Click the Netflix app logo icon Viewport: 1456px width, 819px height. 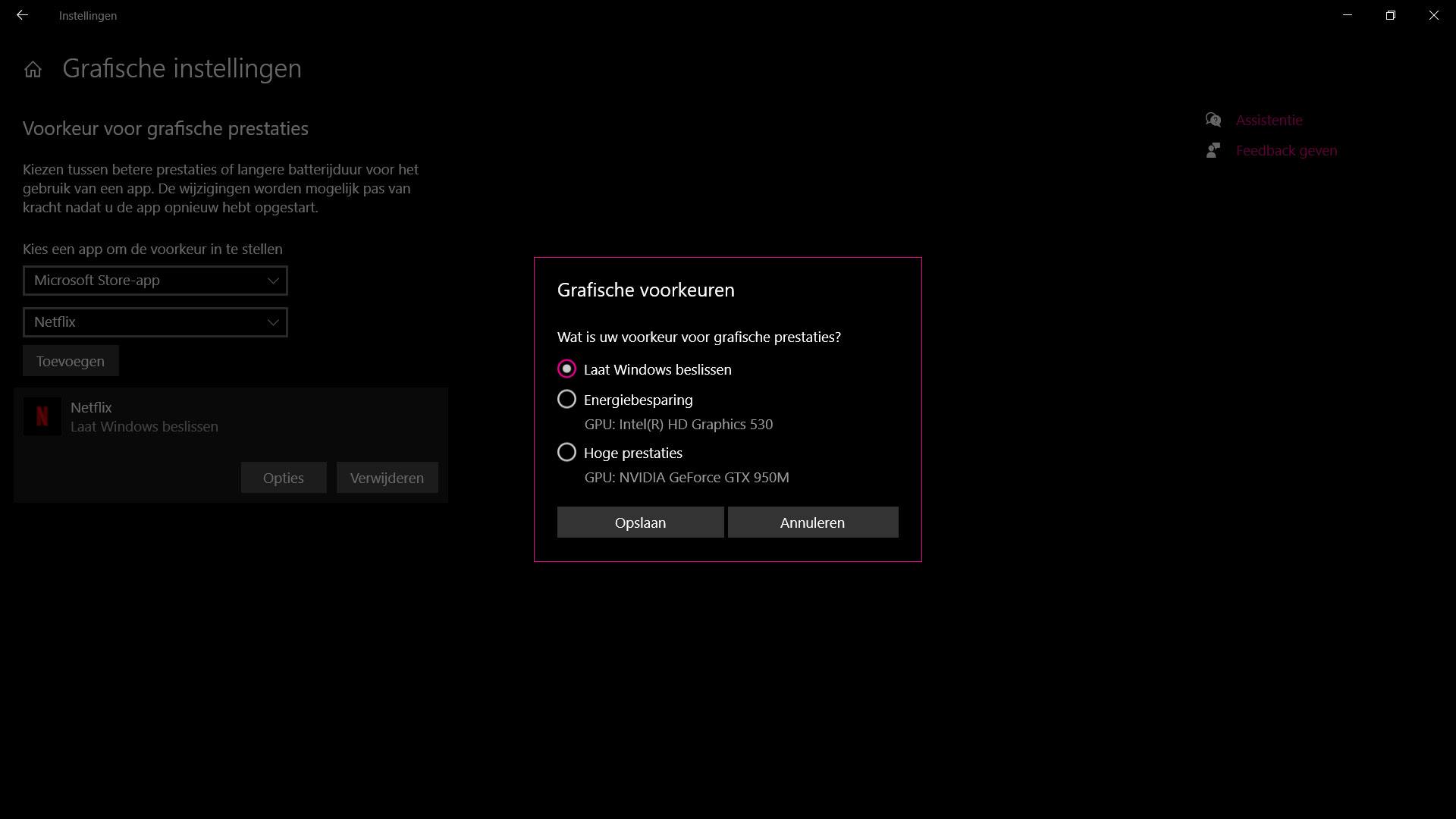click(x=42, y=416)
